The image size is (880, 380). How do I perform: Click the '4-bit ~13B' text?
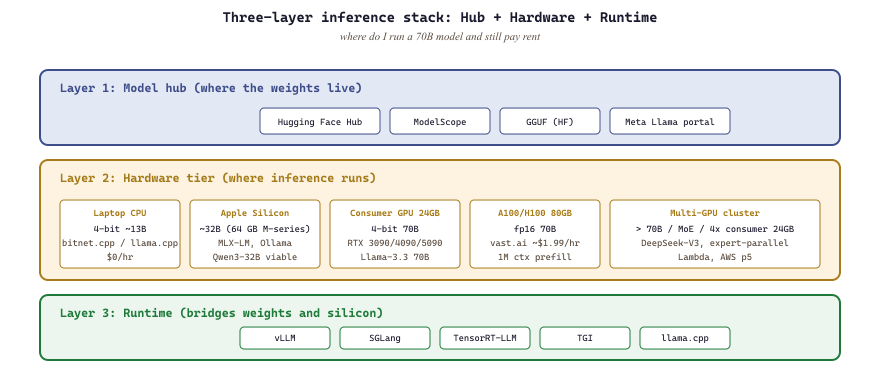pos(120,229)
